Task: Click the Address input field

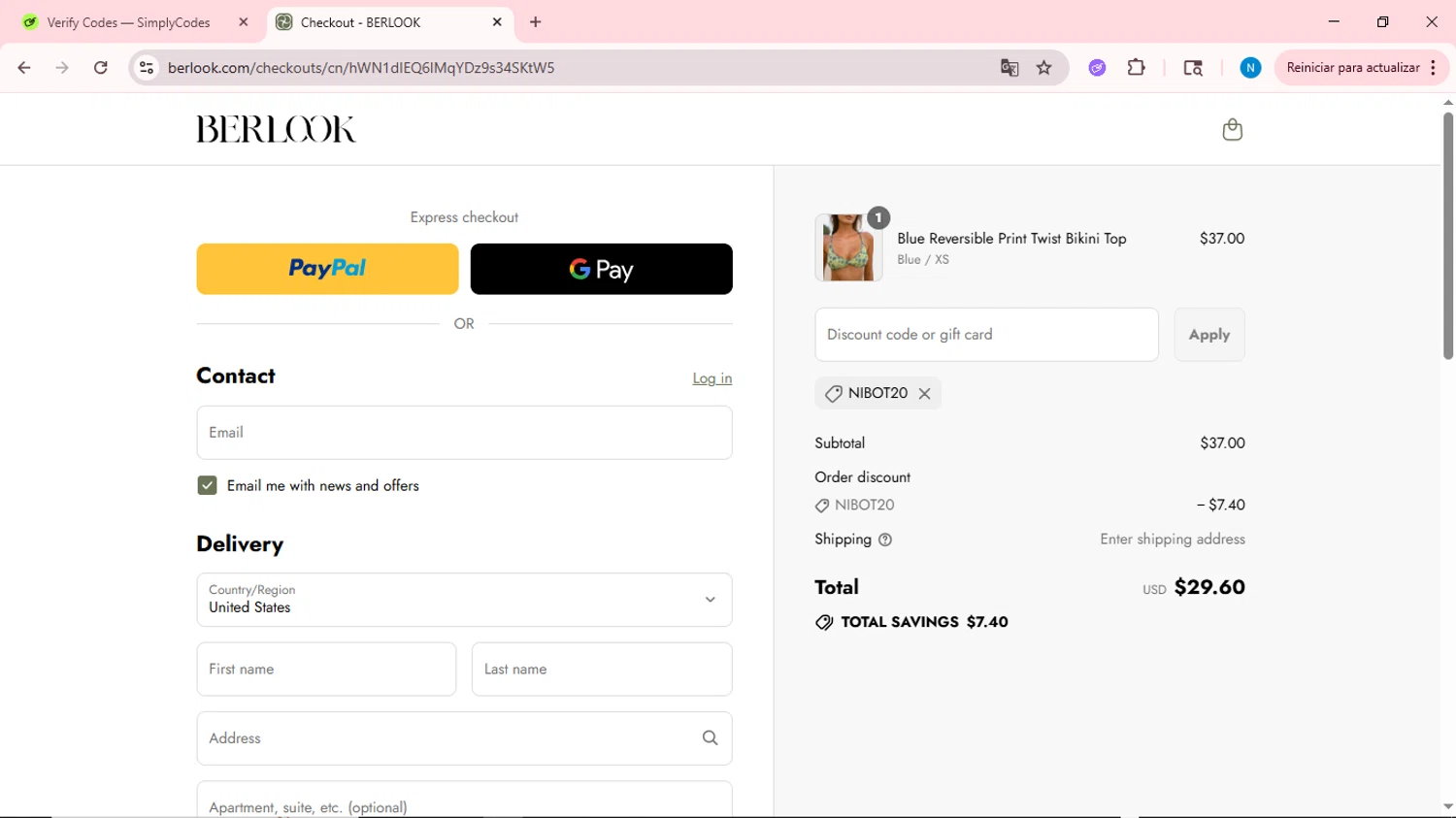Action: [464, 738]
